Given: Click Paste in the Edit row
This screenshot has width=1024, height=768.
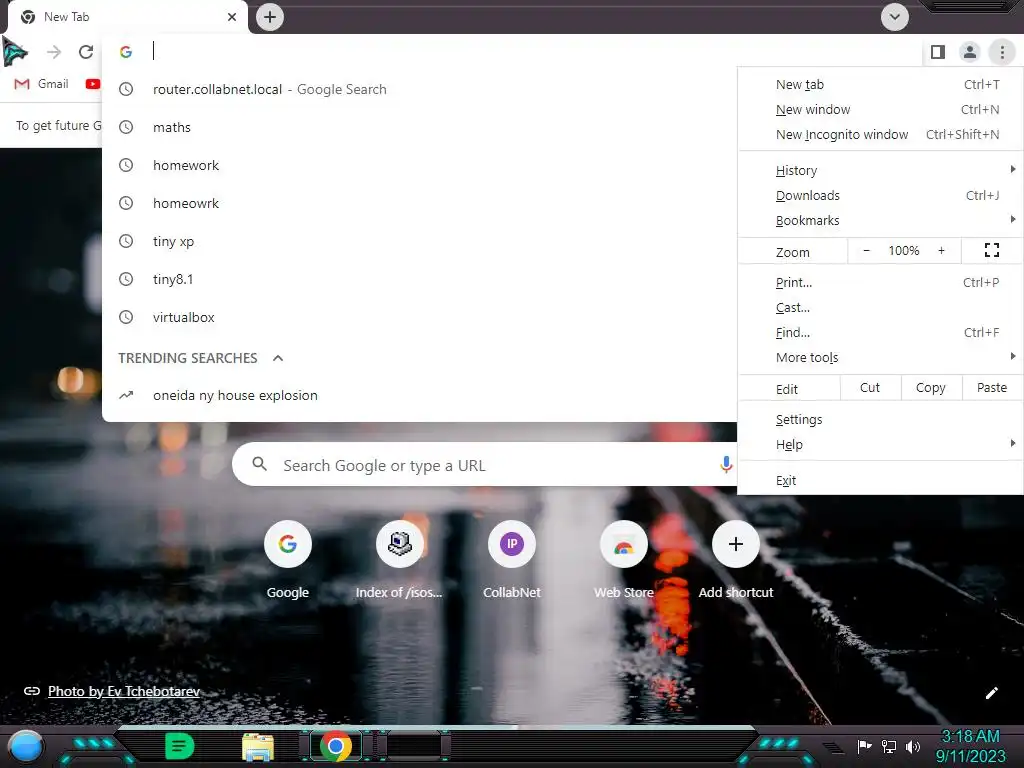Looking at the screenshot, I should (x=991, y=388).
